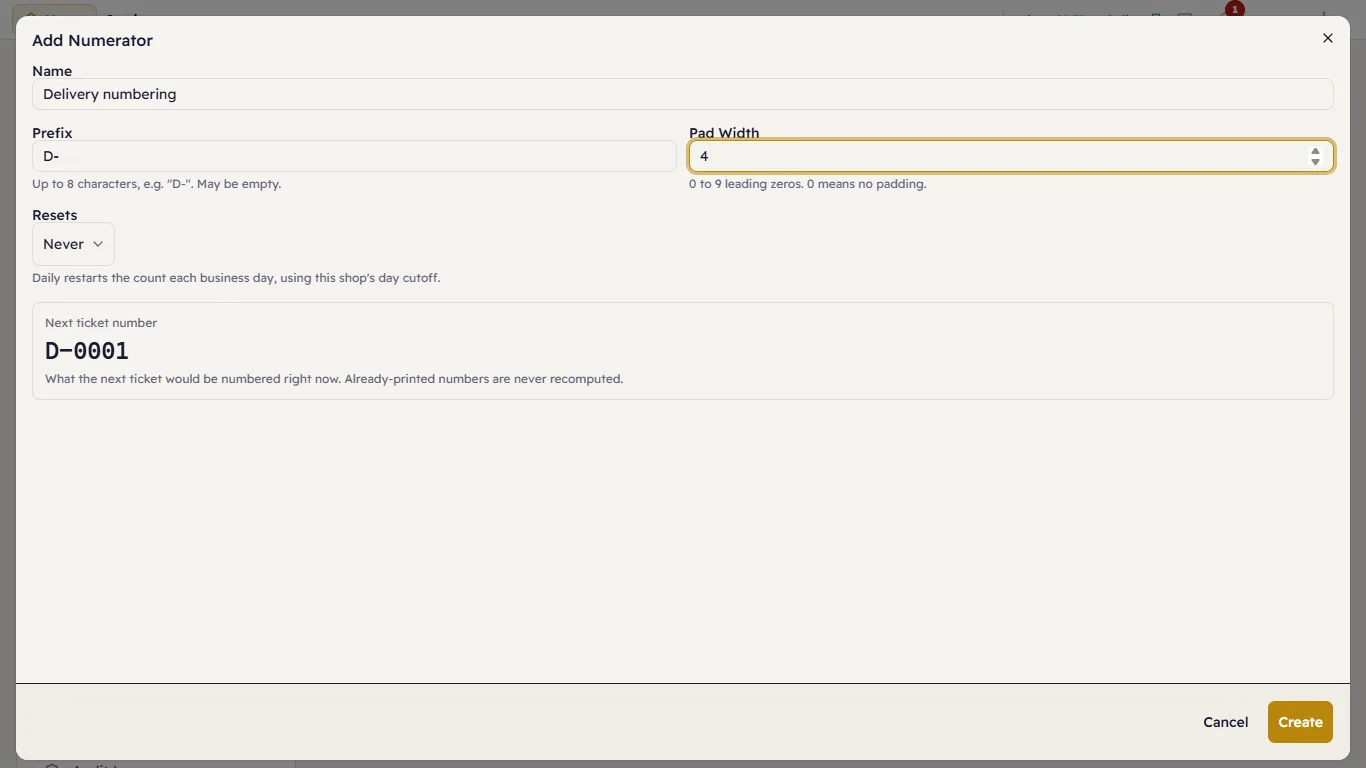Click the D-0001 ticket number preview
The height and width of the screenshot is (768, 1366).
coord(87,351)
